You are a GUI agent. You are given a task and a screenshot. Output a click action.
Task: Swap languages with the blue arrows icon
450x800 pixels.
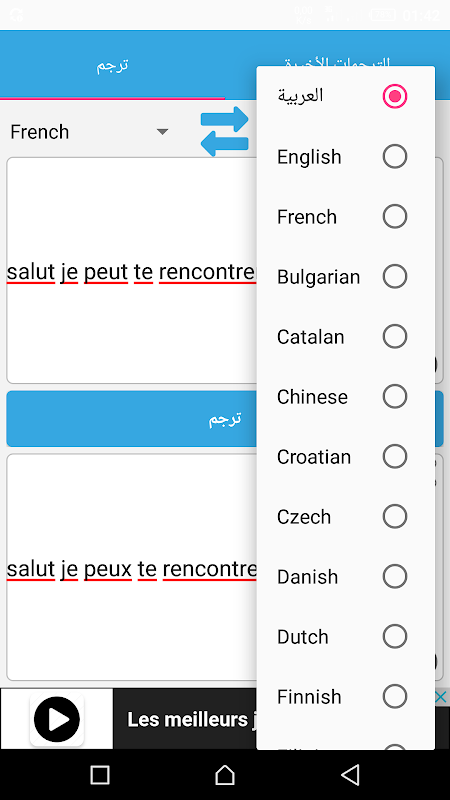pos(224,132)
